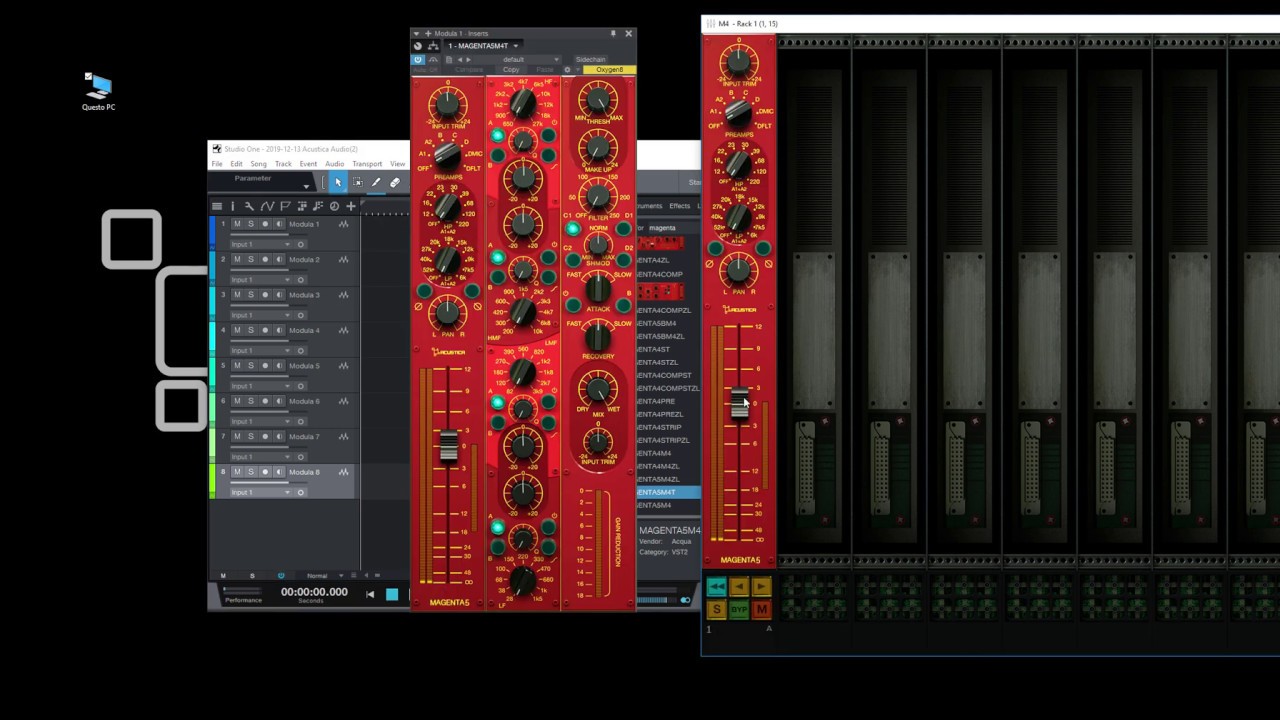
Task: Select the Eraser tool in Studio One toolbar
Action: [395, 182]
